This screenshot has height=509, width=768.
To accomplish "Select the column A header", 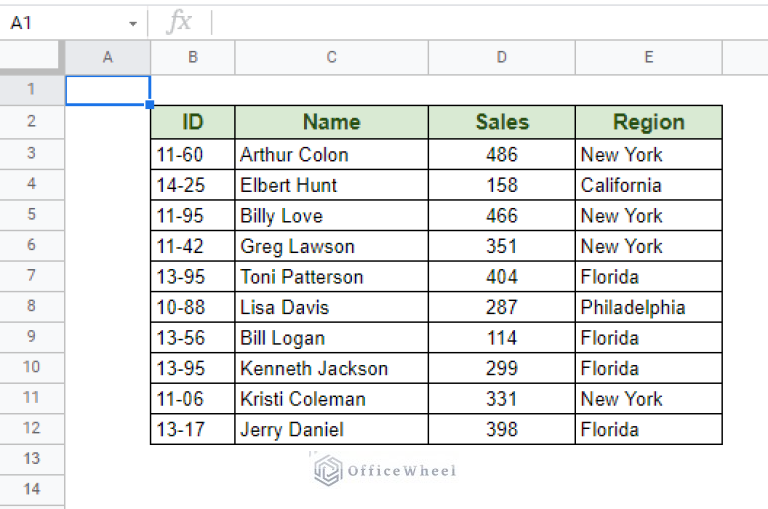I will (x=108, y=57).
